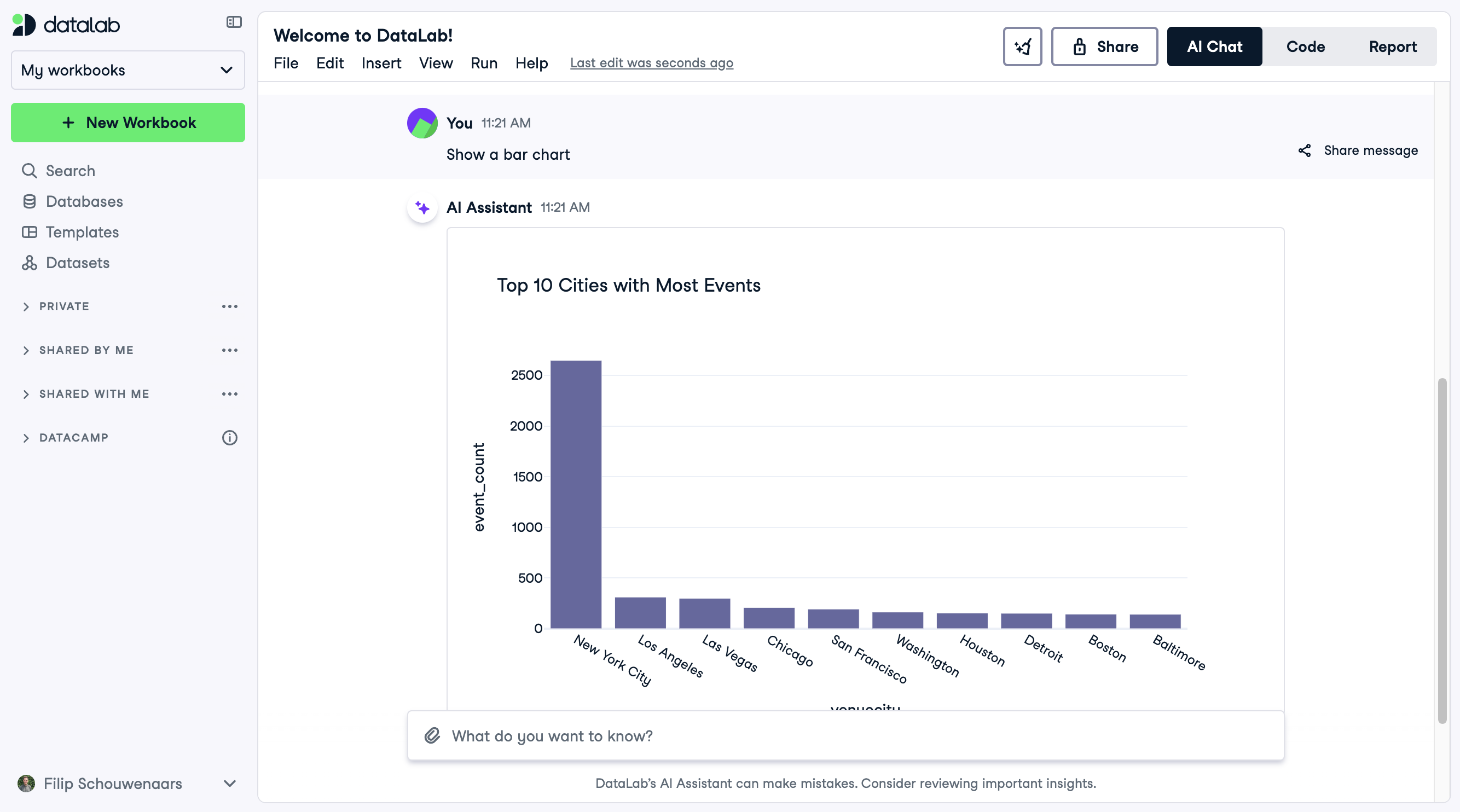Open options for Shared With Me
This screenshot has width=1460, height=812.
[229, 394]
